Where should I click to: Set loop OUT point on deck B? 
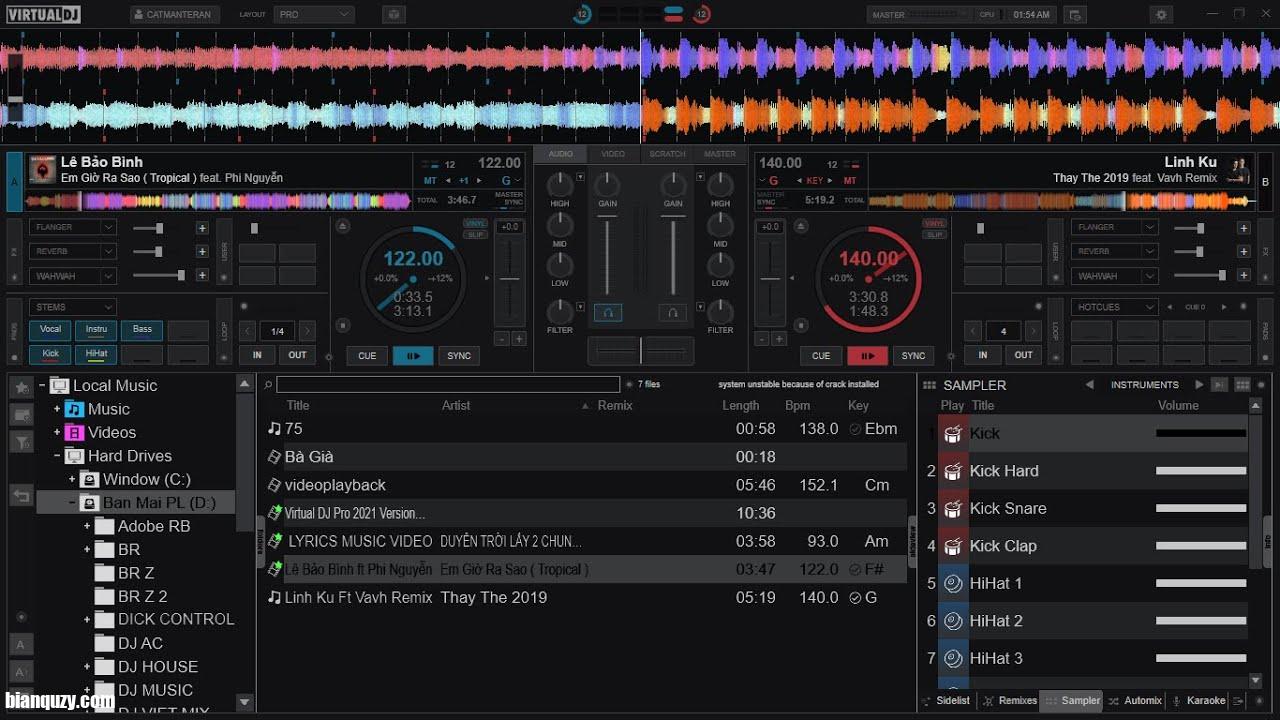coord(1024,355)
